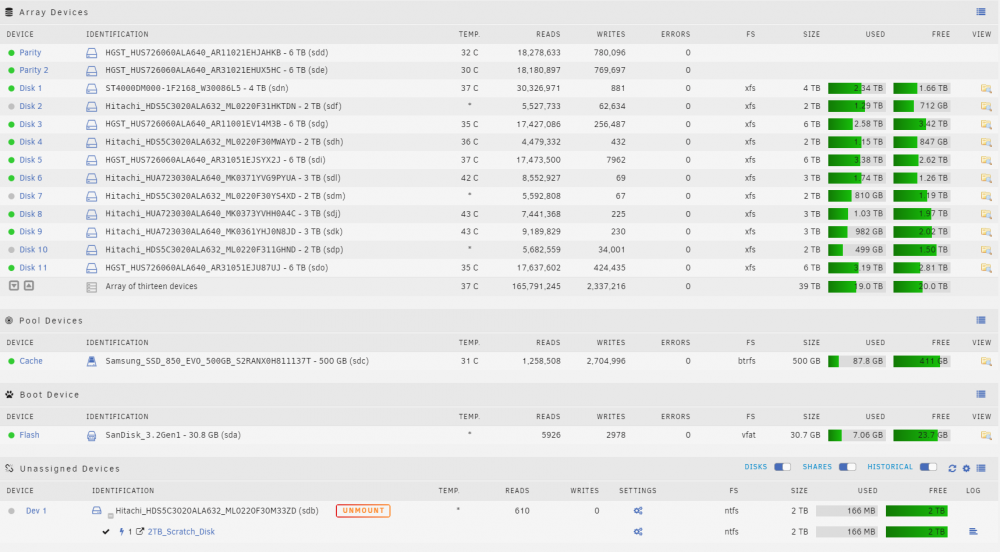Toggle view icon in Array Devices header

pyautogui.click(x=981, y=12)
